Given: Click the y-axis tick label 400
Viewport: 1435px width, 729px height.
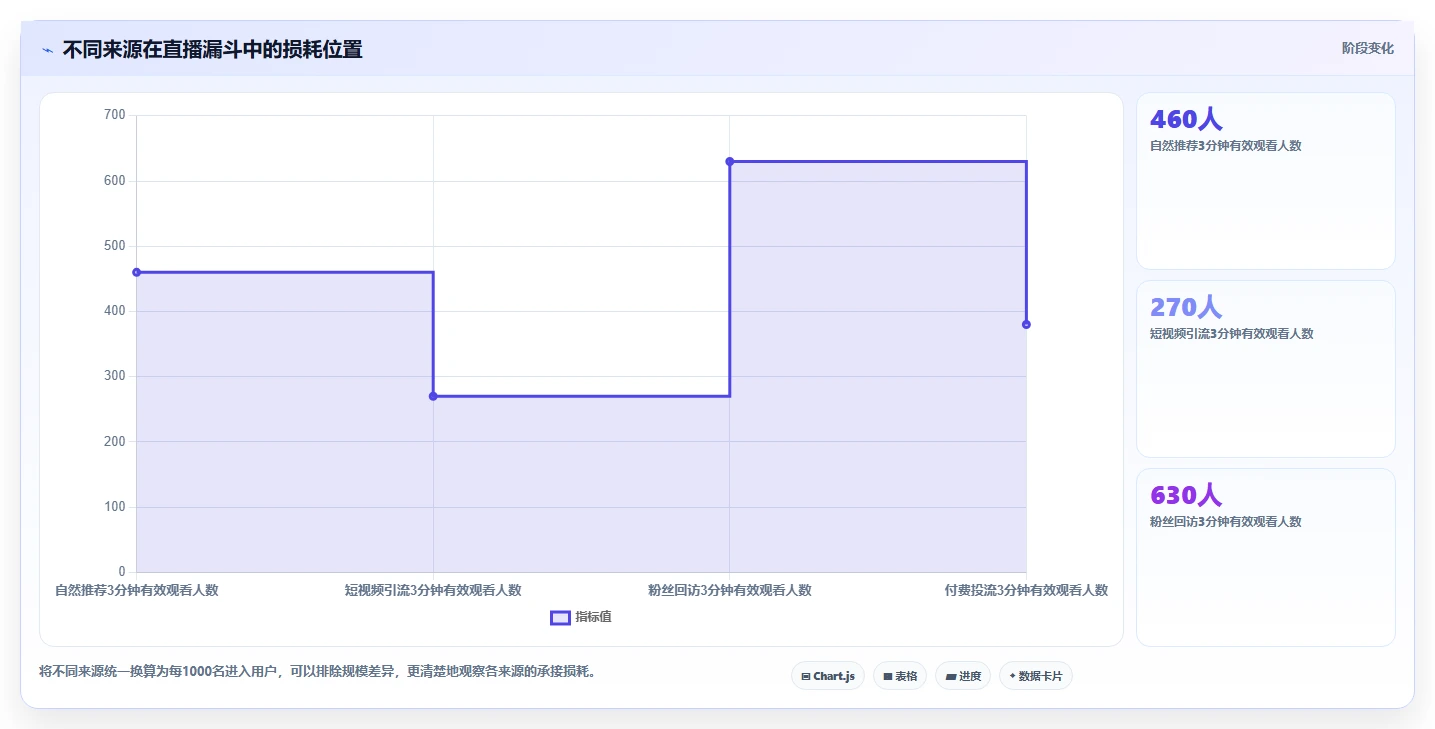Looking at the screenshot, I should click(x=115, y=311).
